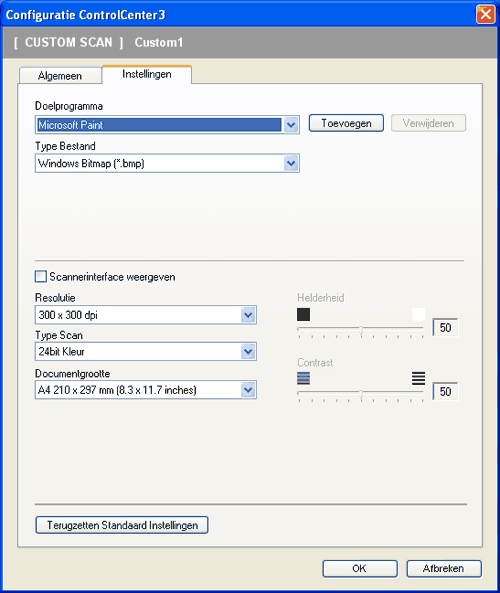Image resolution: width=500 pixels, height=593 pixels.
Task: Click the Afbreken button
Action: 444,568
